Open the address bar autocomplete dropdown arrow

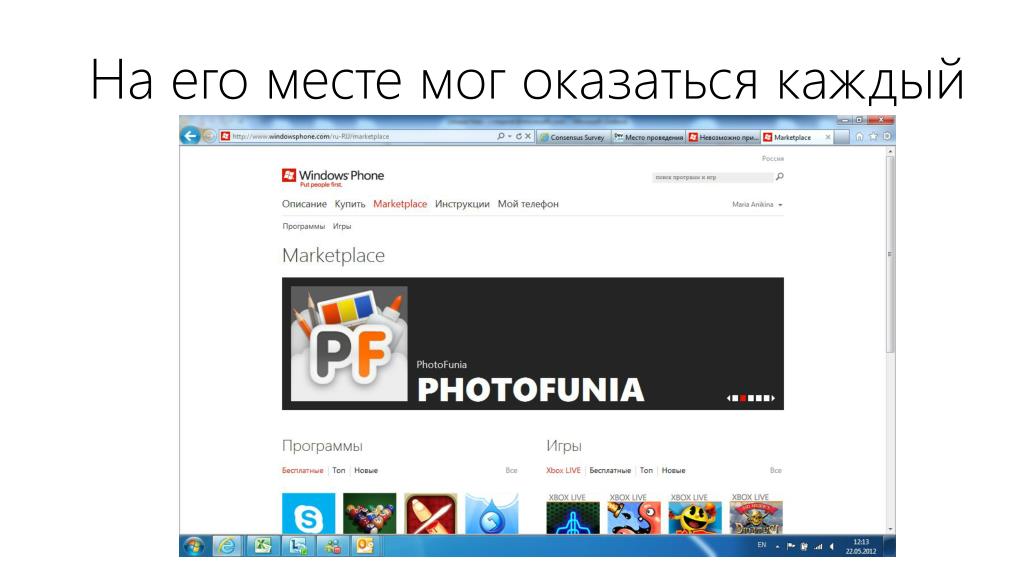coord(509,136)
